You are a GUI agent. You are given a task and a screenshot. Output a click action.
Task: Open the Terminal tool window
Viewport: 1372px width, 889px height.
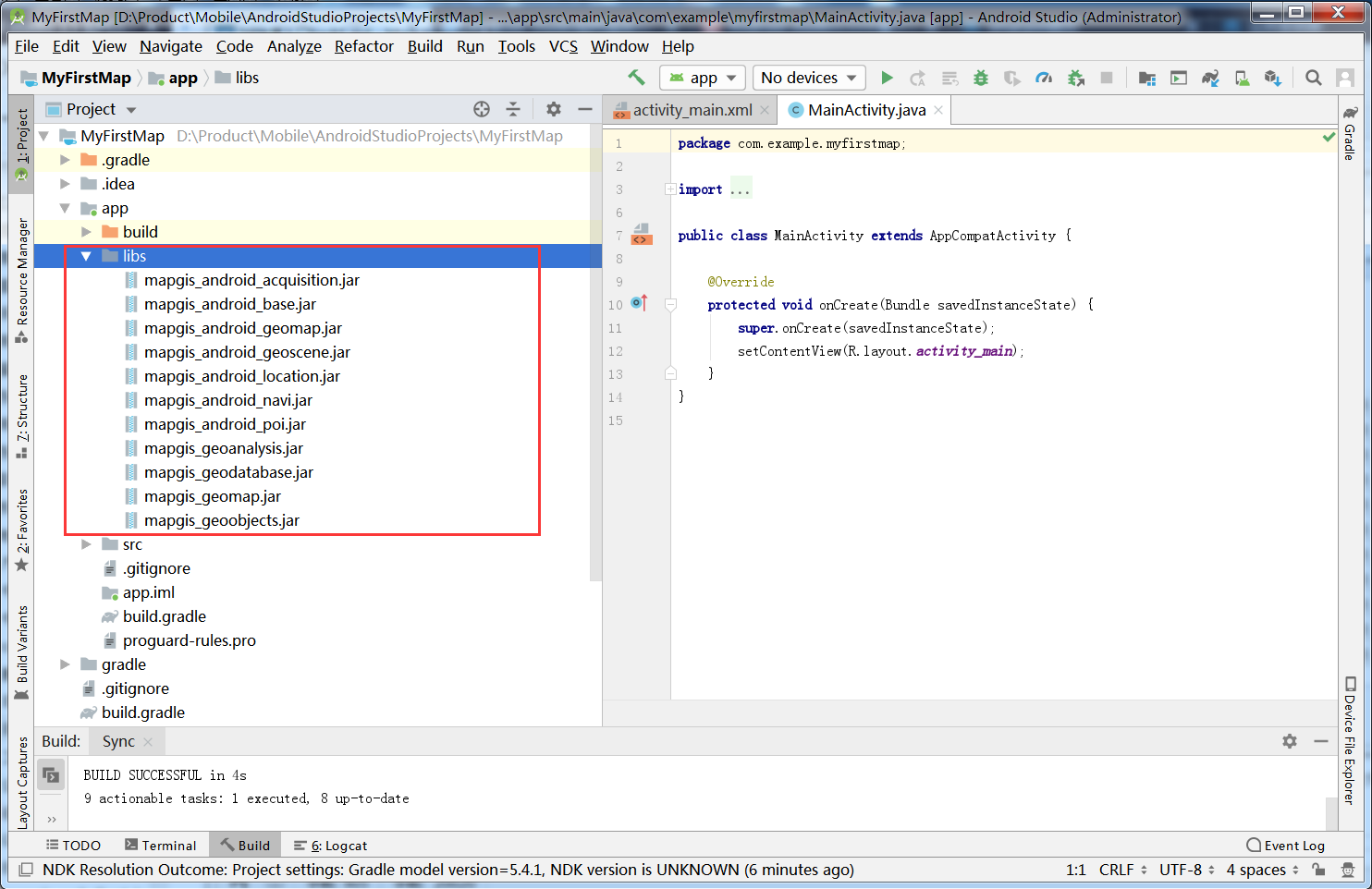161,846
